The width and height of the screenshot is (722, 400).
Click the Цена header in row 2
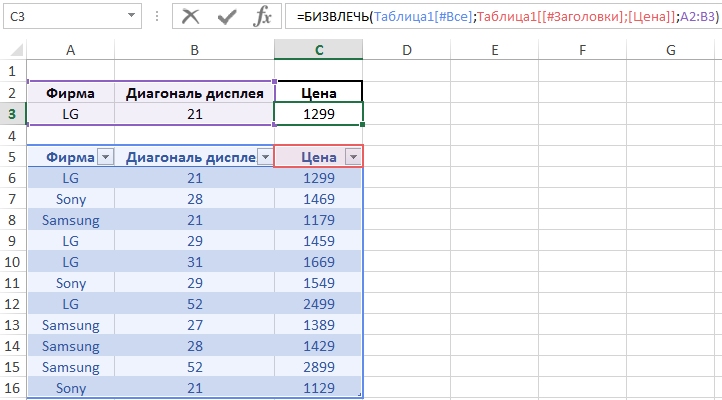coord(319,93)
